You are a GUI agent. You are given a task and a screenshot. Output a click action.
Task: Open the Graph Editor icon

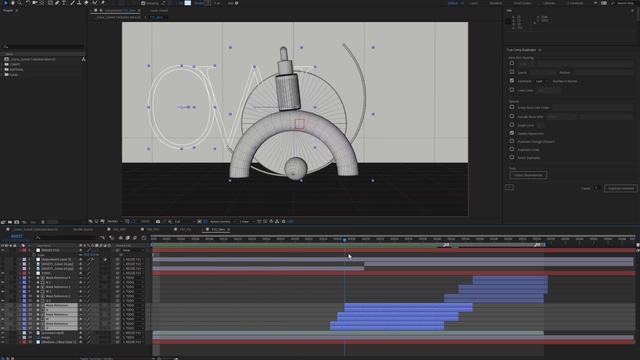click(144, 238)
